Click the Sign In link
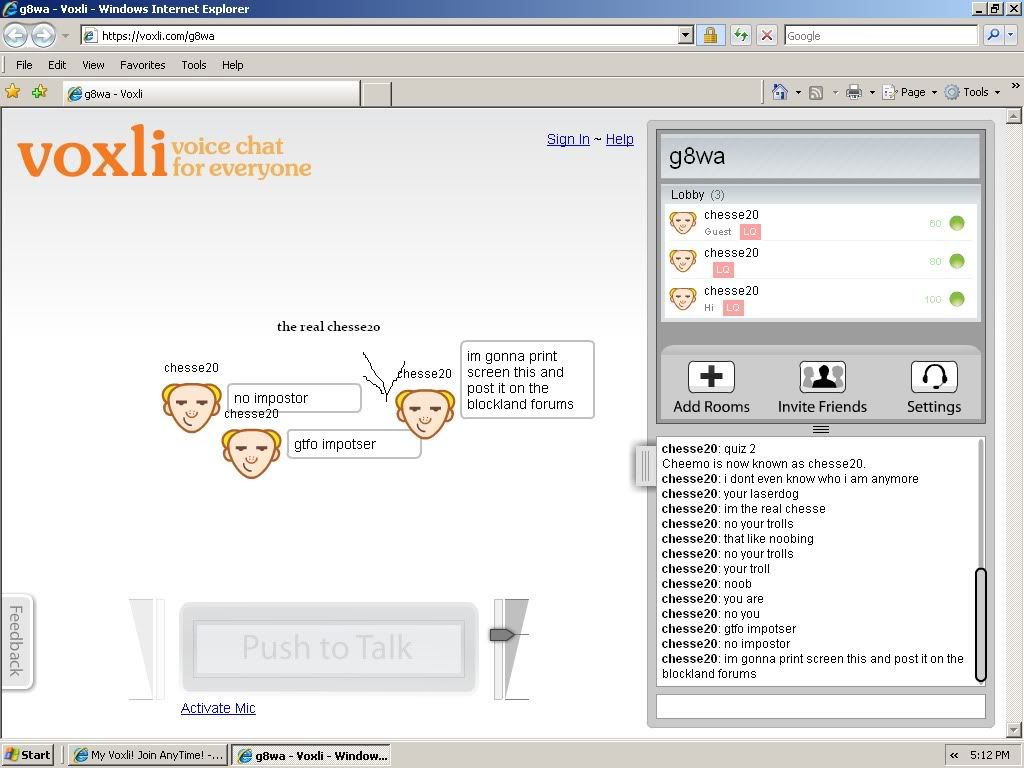The width and height of the screenshot is (1024, 768). 568,139
